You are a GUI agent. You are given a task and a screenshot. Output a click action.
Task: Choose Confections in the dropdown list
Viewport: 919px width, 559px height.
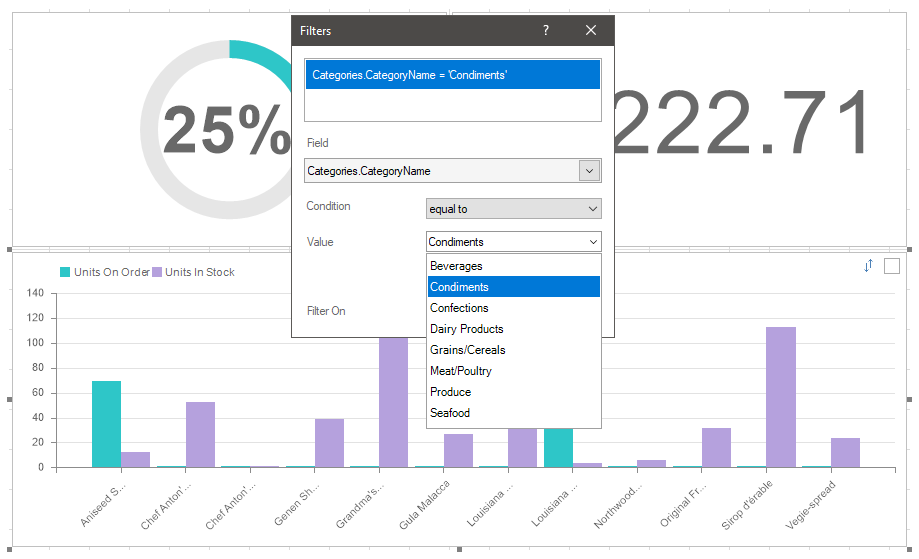click(459, 308)
